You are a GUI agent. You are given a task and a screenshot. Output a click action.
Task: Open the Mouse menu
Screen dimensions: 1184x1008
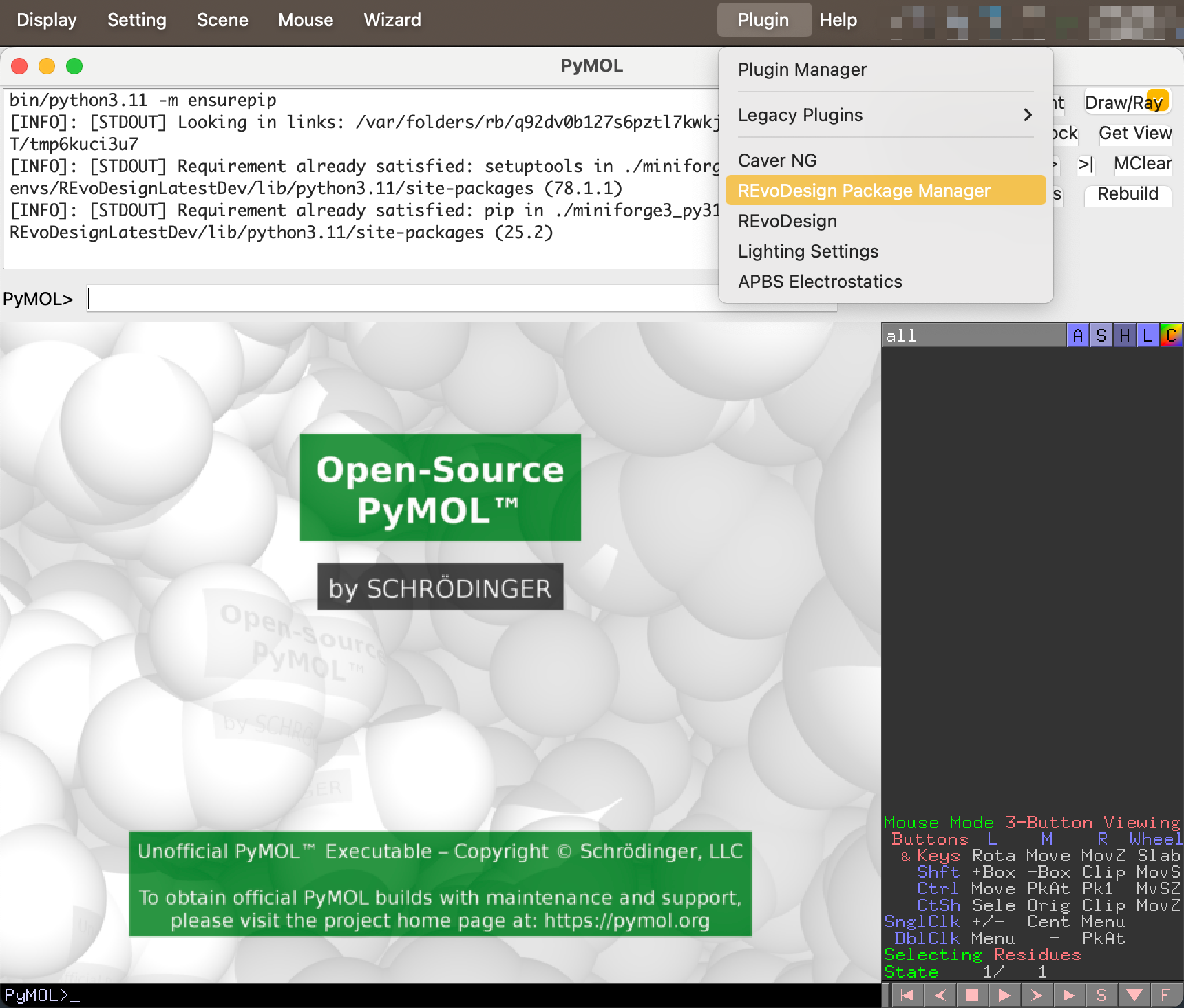[x=306, y=20]
